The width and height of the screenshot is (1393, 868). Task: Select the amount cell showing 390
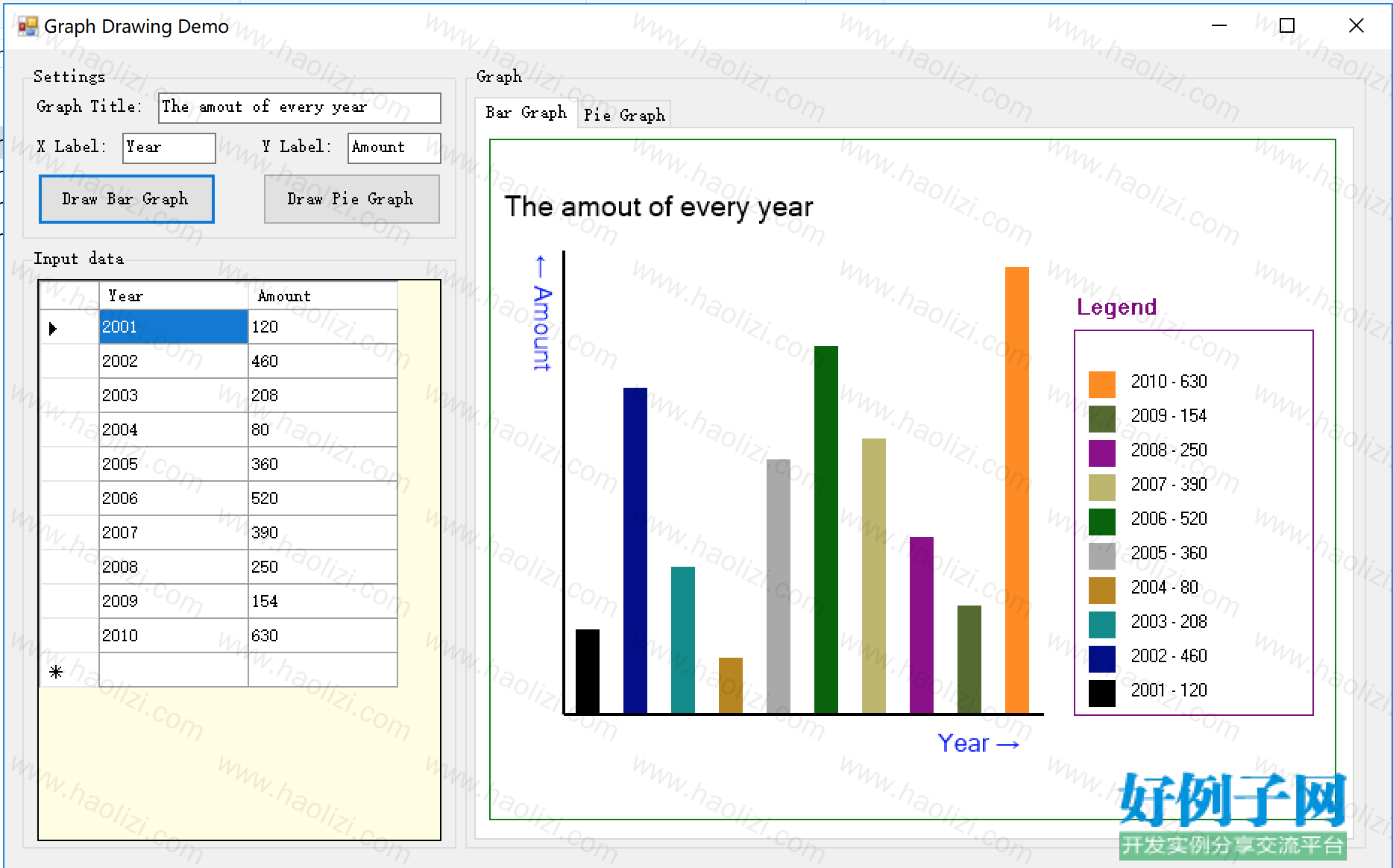pyautogui.click(x=323, y=533)
